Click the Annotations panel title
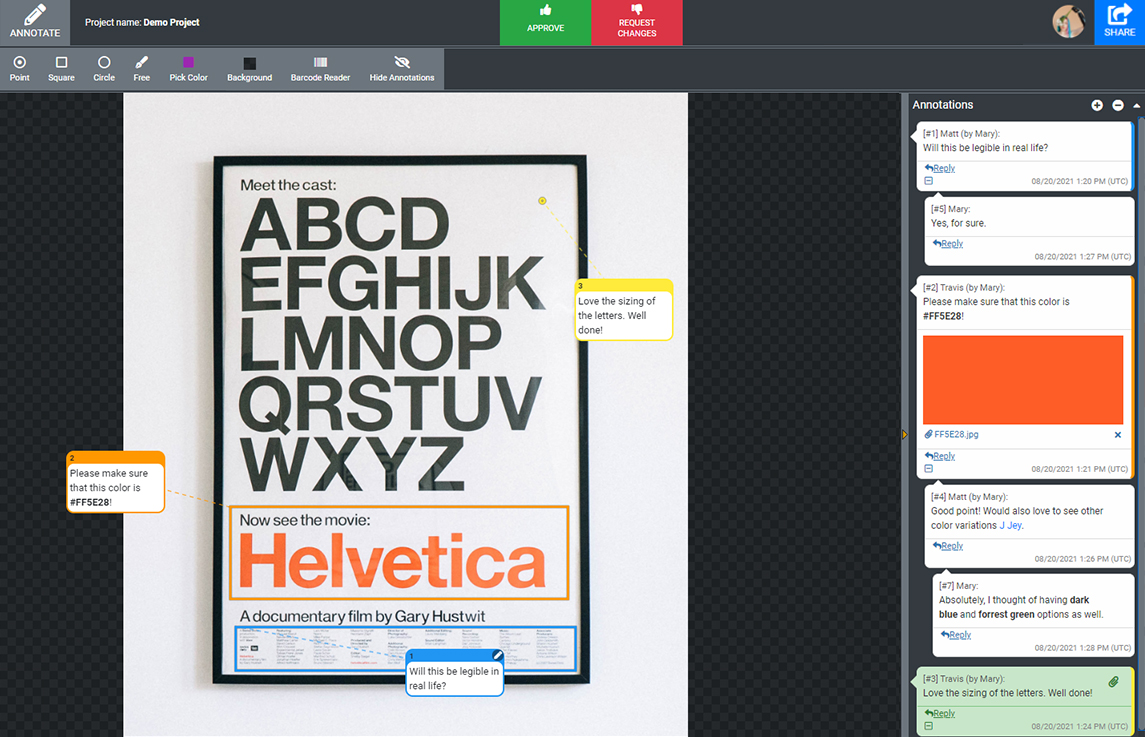This screenshot has height=737, width=1145. 943,105
